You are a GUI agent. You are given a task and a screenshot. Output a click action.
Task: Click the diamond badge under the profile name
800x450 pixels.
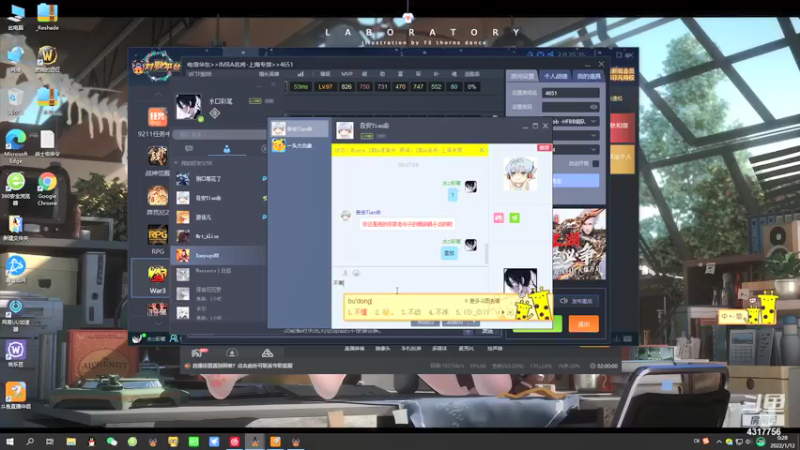click(215, 113)
